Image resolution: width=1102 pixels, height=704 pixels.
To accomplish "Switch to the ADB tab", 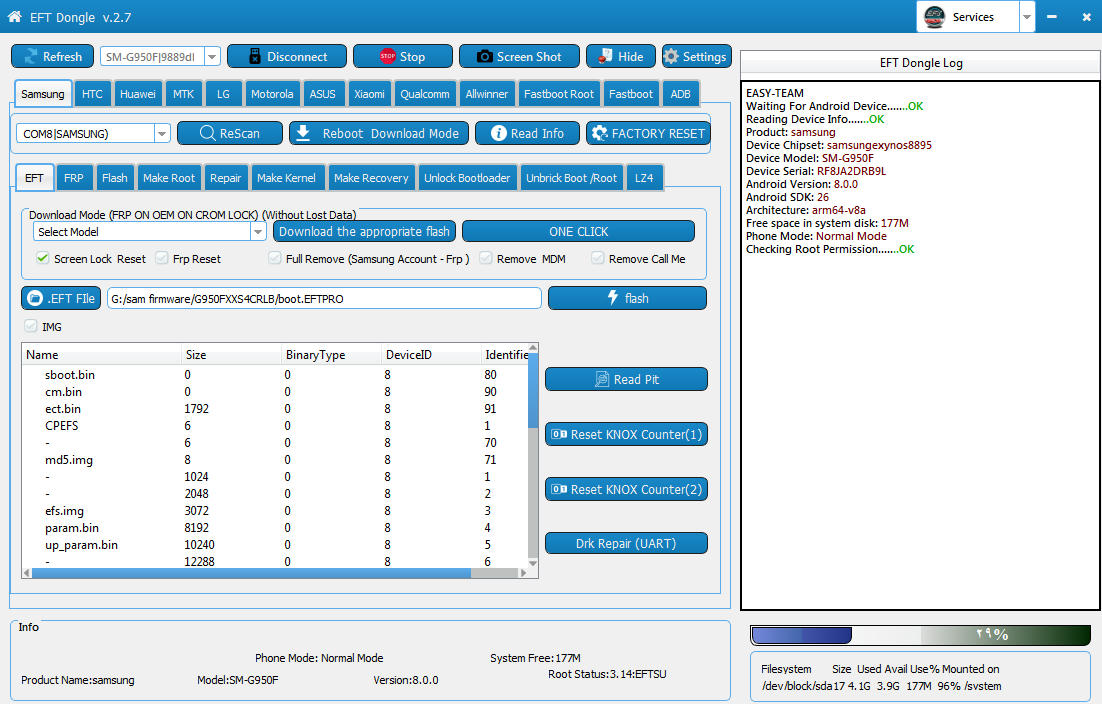I will click(680, 93).
